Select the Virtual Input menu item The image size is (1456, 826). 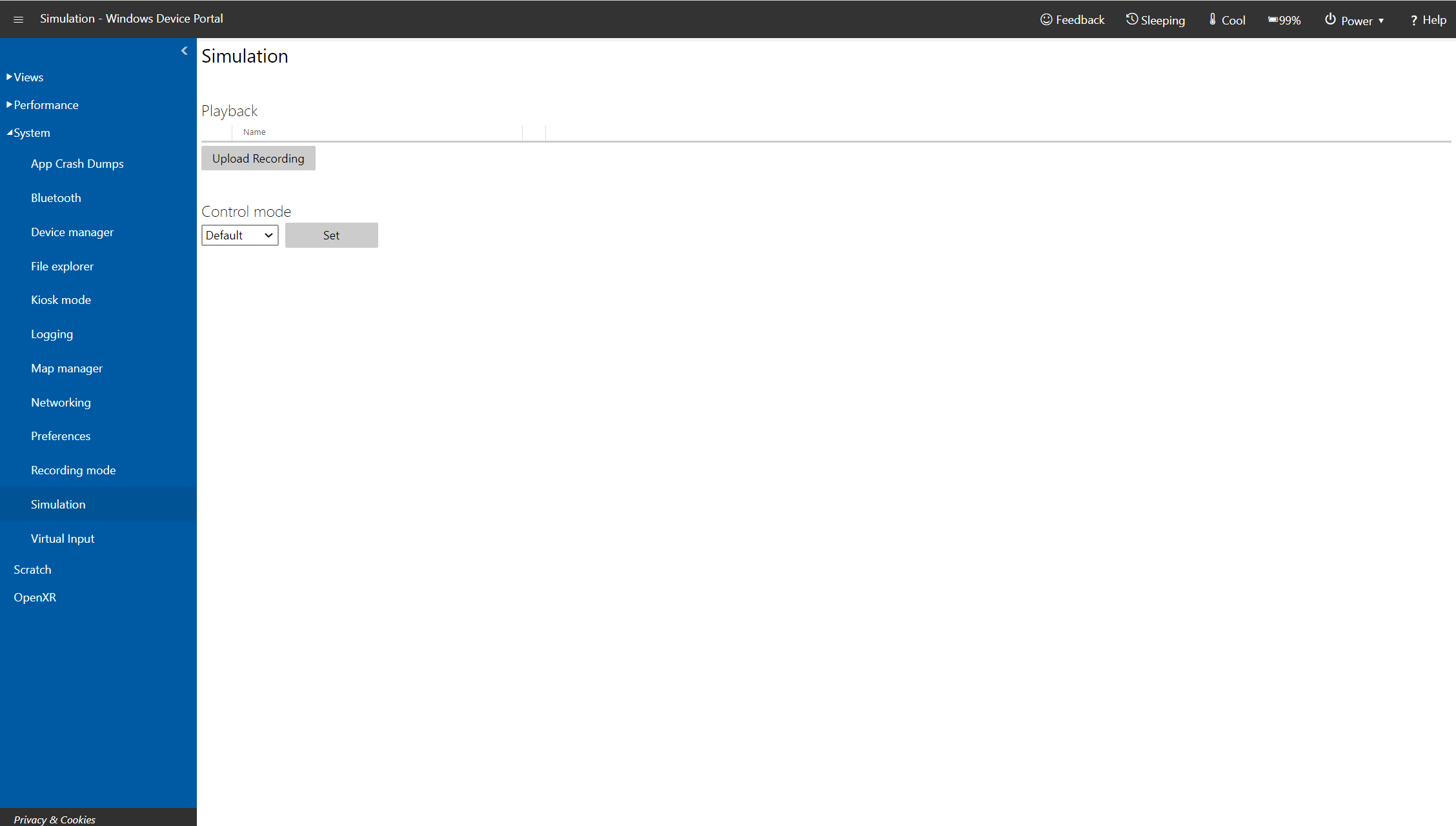62,537
